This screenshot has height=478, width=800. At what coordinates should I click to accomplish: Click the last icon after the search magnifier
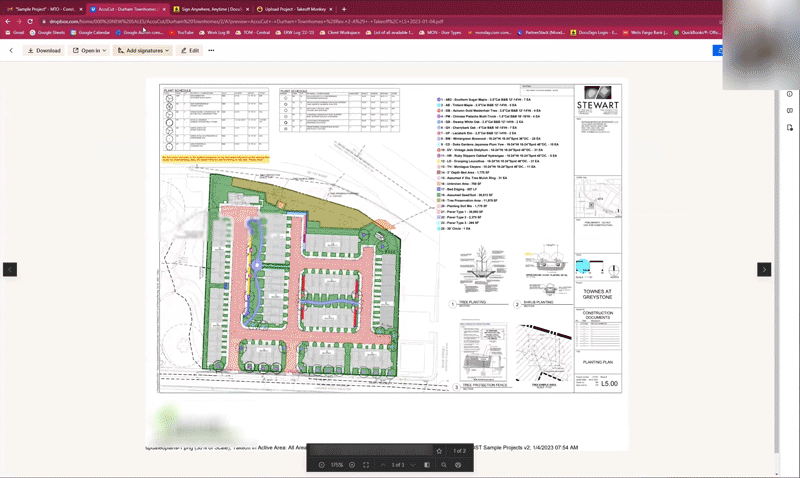[458, 465]
